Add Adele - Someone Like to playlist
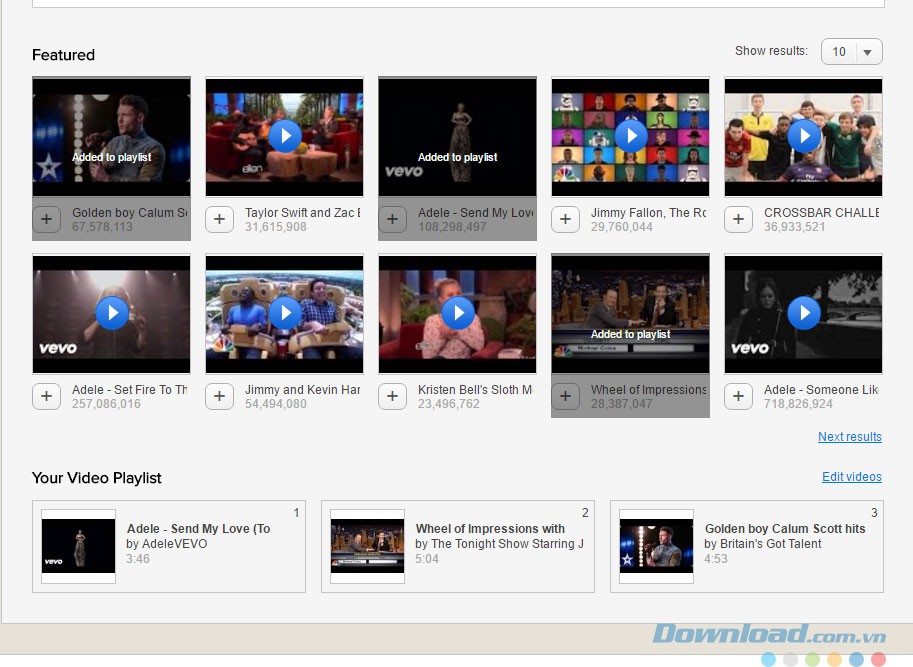Screen dimensions: 913x667 click(739, 396)
